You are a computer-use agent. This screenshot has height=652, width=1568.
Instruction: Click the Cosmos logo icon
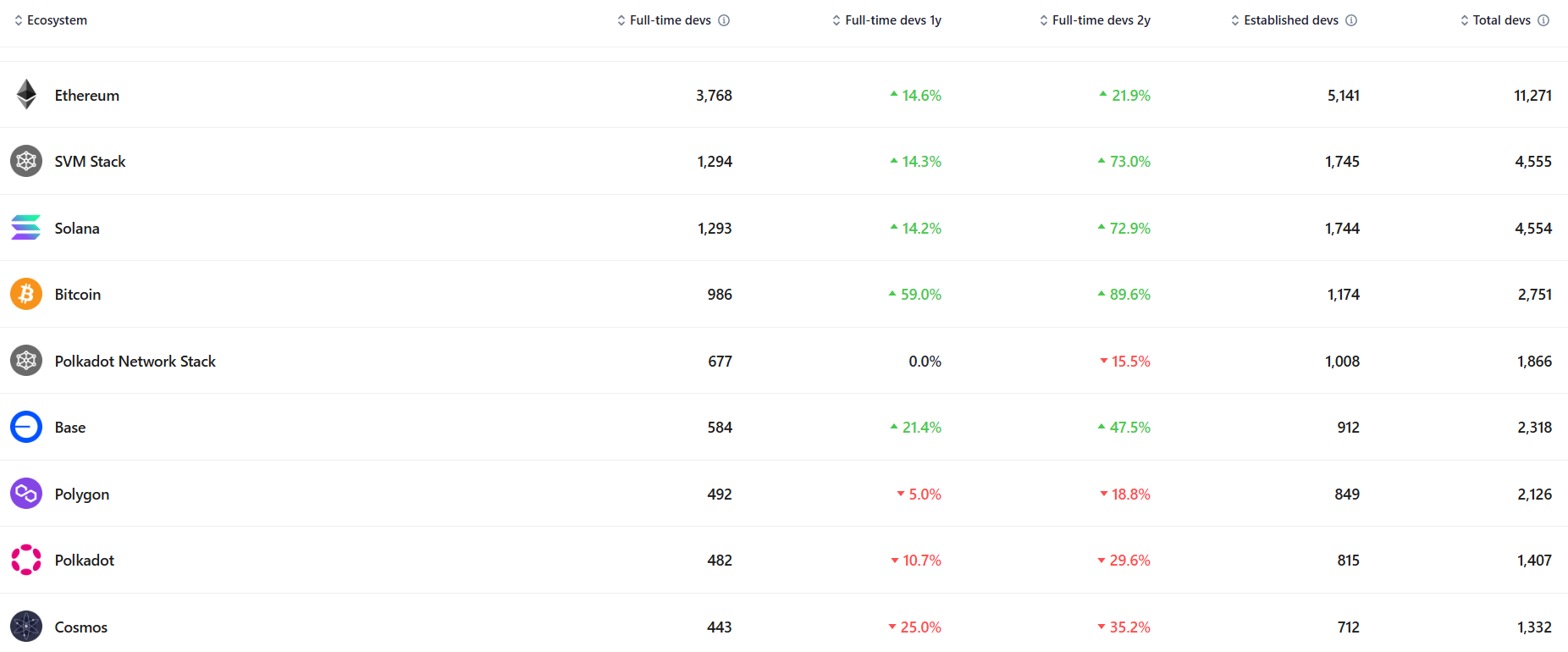pyautogui.click(x=26, y=627)
